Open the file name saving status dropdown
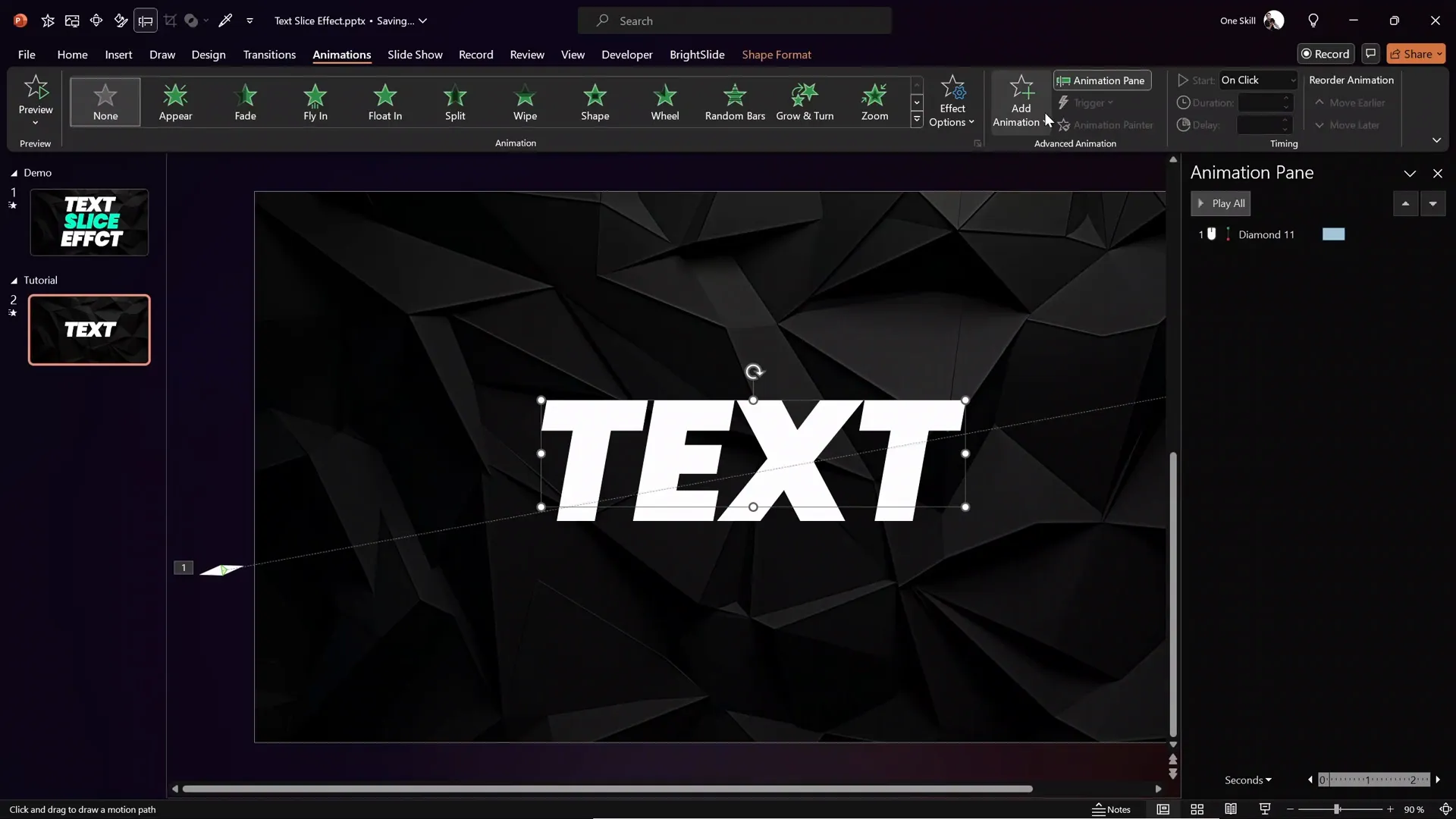Screen dimensions: 1456x819 (x=423, y=20)
